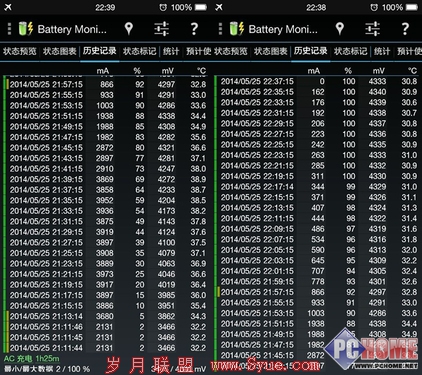
Task: Open the sliders settings icon in the 22:38 screen
Action: [x=373, y=29]
